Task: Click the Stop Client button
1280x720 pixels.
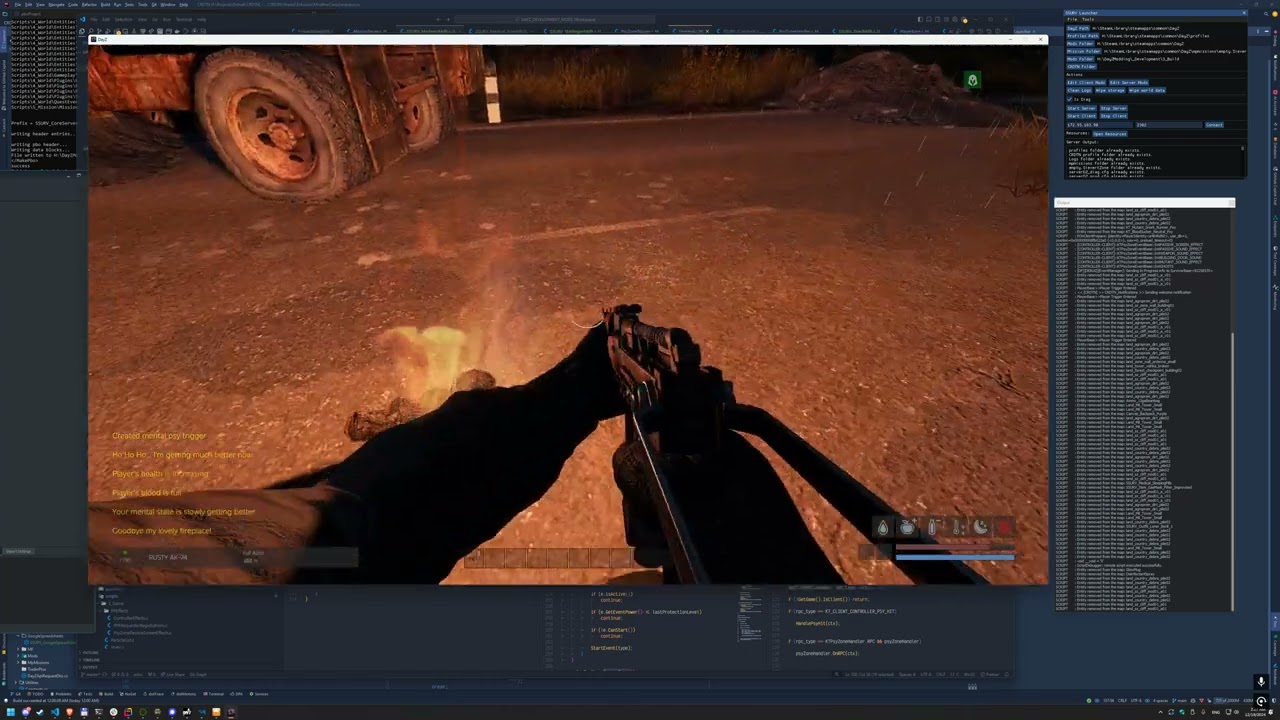Action: click(x=1114, y=116)
